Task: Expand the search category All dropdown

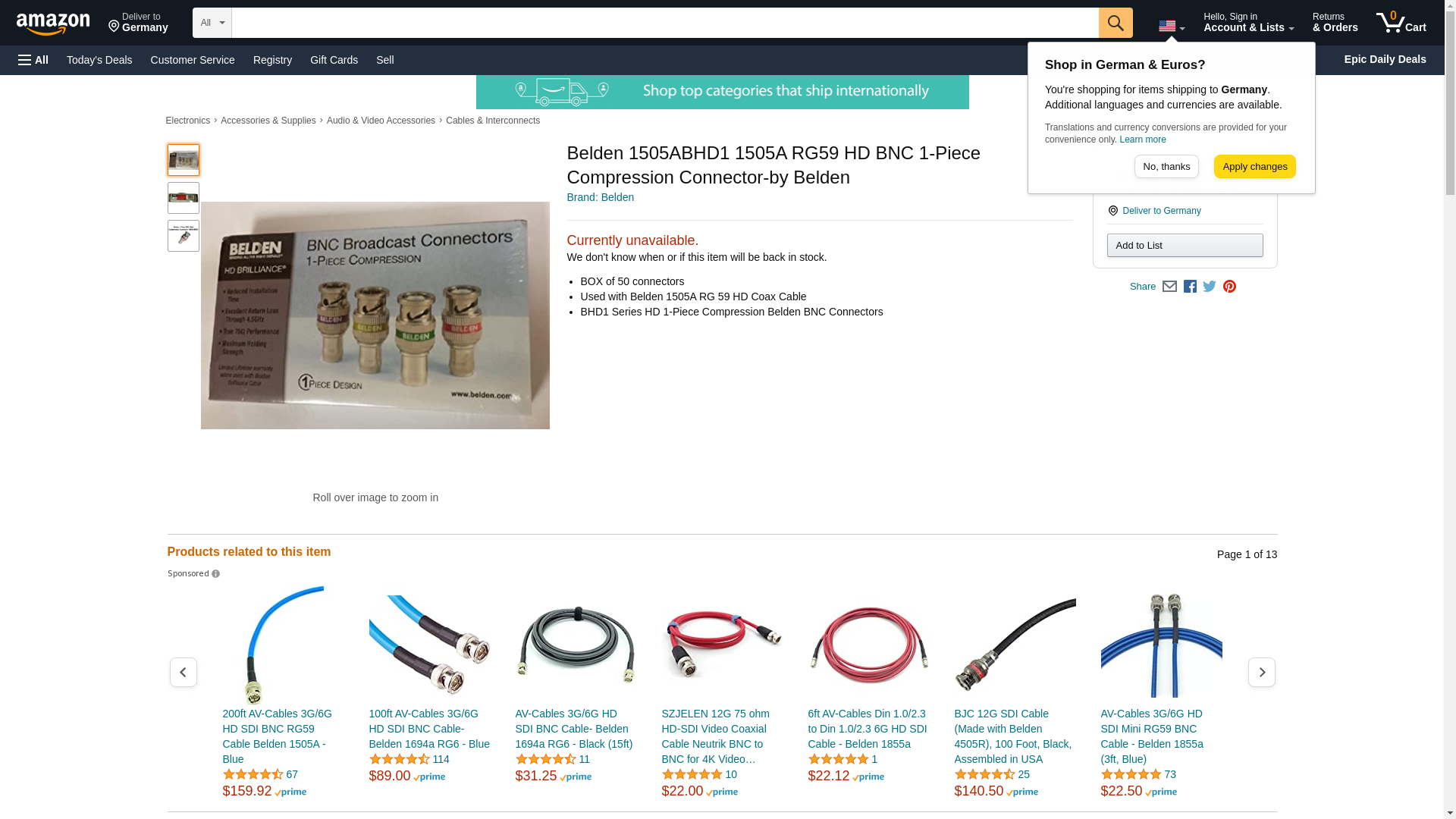Action: coord(212,23)
